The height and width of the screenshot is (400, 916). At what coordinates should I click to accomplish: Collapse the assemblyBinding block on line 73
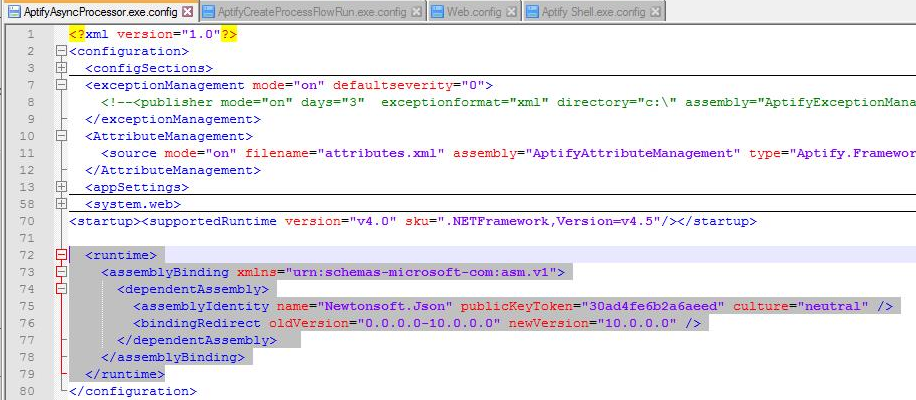tap(61, 272)
